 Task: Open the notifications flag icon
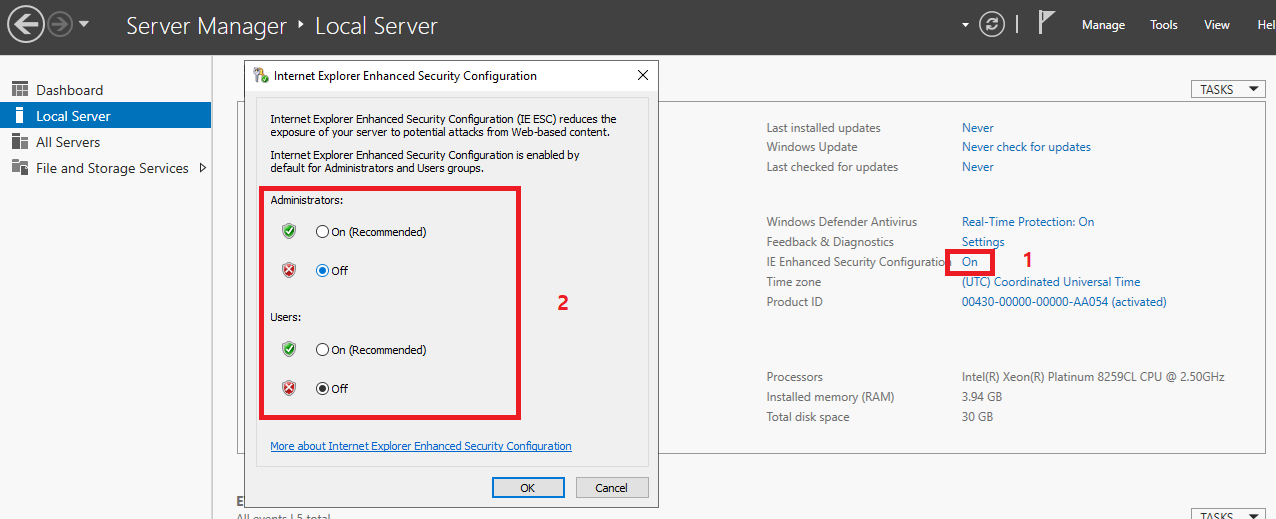[1046, 23]
